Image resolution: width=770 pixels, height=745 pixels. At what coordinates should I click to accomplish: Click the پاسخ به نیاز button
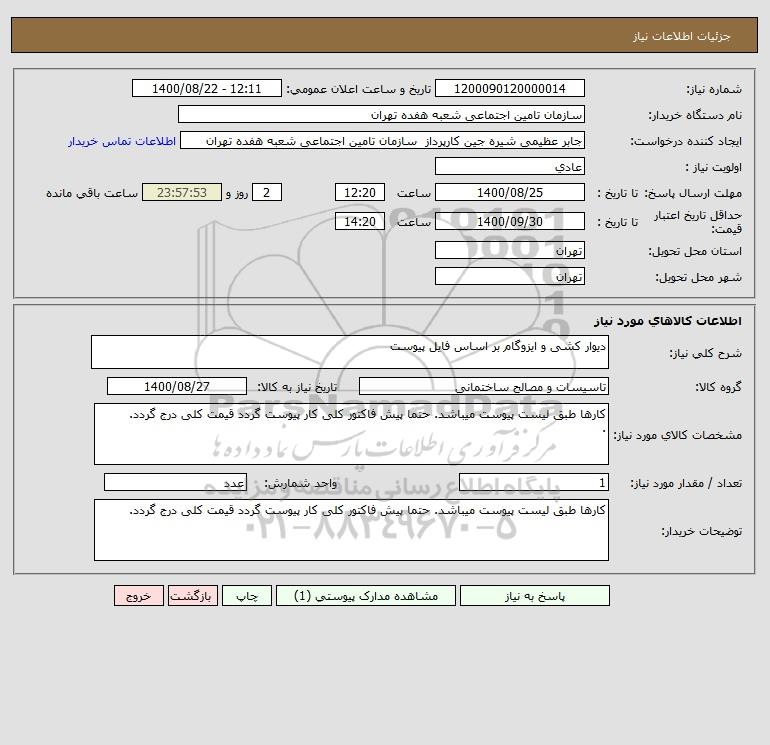click(534, 596)
